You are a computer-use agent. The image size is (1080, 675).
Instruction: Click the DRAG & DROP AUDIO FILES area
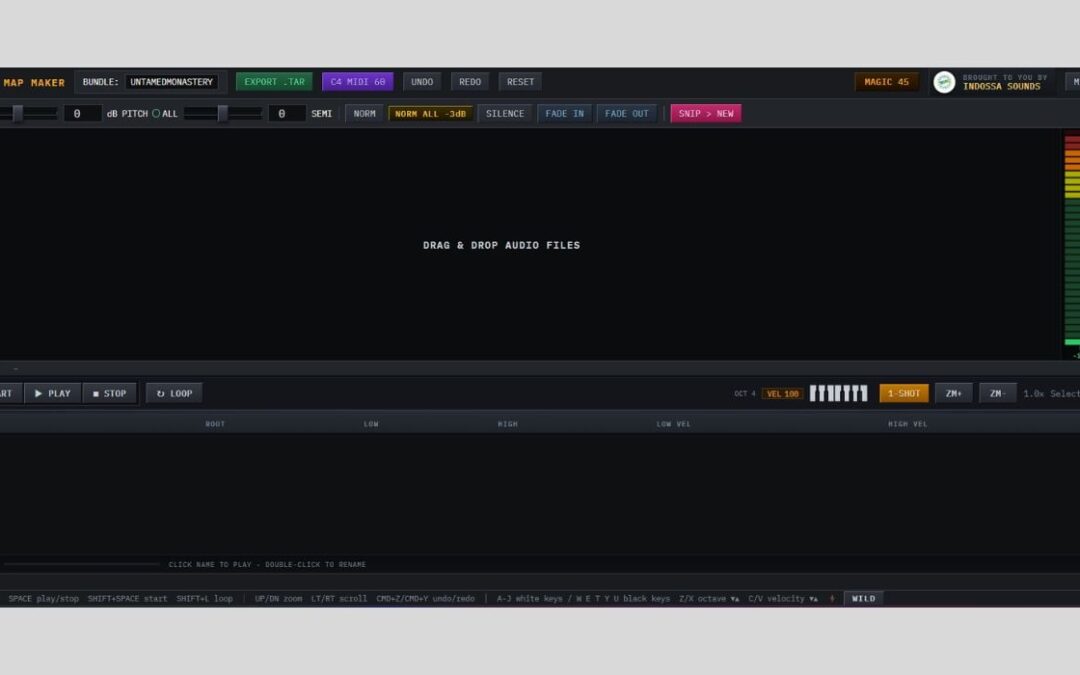(x=501, y=245)
